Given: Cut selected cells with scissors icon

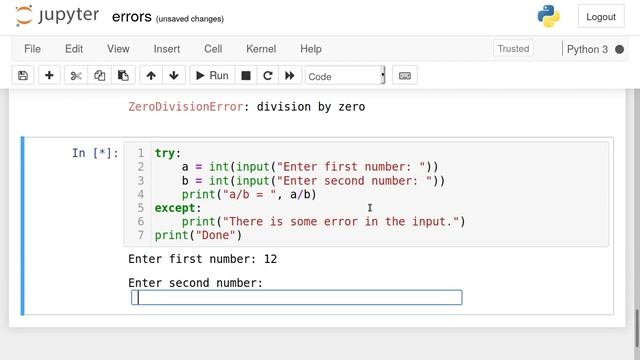Looking at the screenshot, I should pos(76,76).
